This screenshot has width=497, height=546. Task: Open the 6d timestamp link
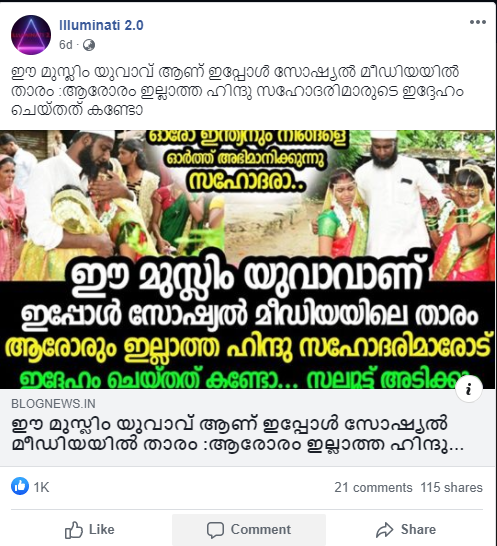(x=65, y=45)
